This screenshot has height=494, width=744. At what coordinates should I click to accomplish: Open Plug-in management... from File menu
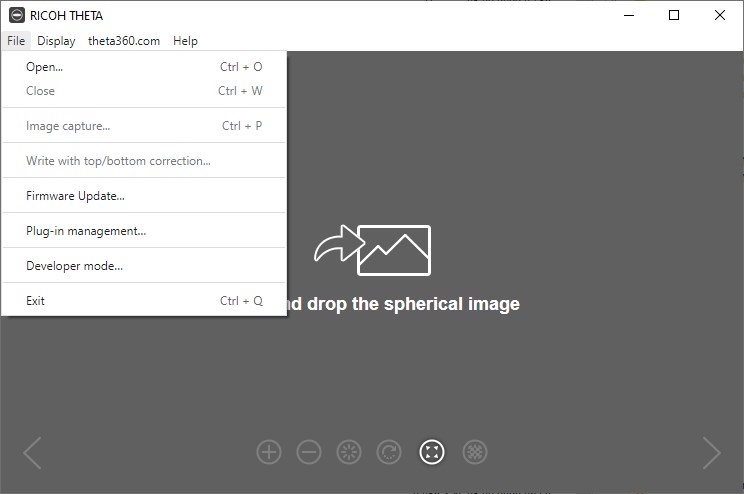click(86, 231)
